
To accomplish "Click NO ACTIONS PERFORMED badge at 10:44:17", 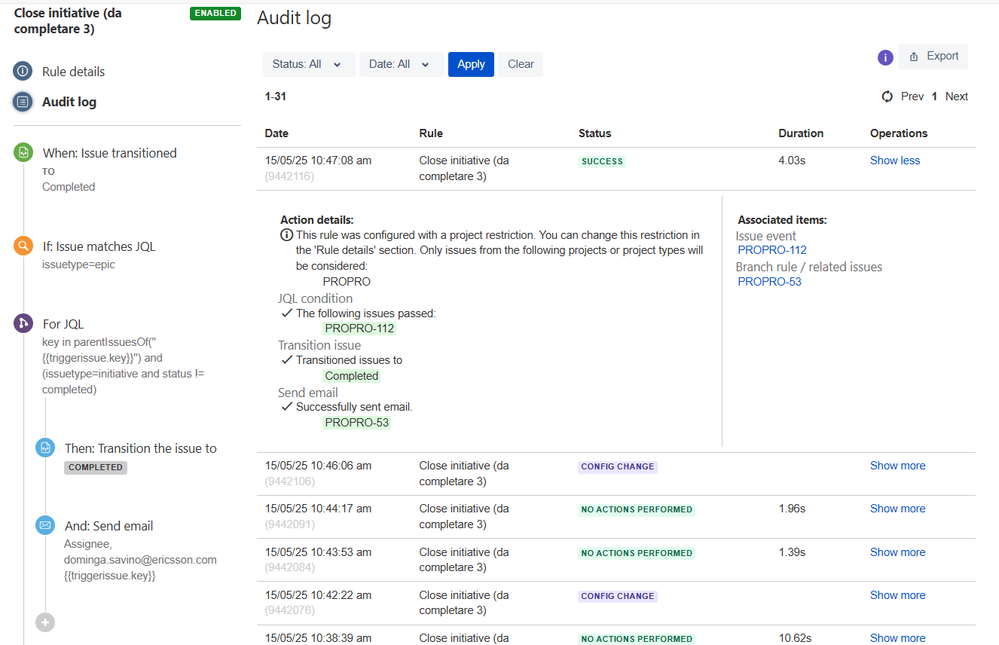I will (x=636, y=509).
